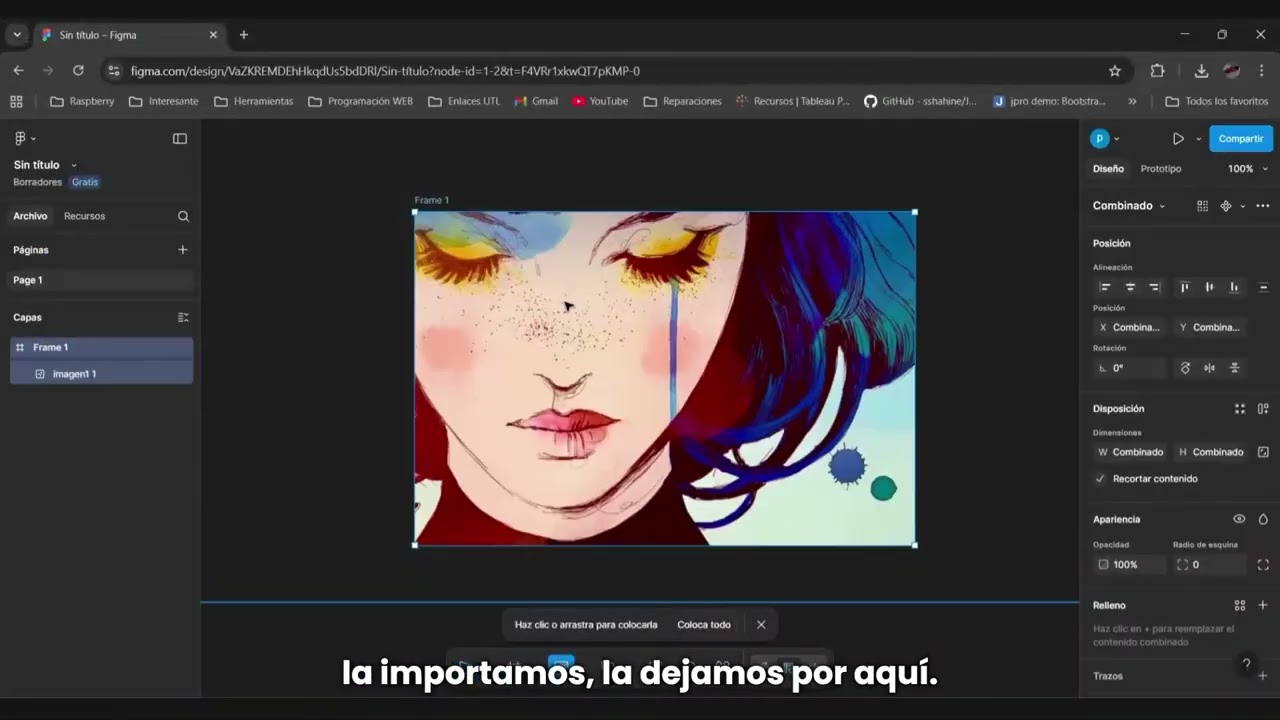Create component icon in design header
This screenshot has width=1280, height=720.
[x=1226, y=206]
